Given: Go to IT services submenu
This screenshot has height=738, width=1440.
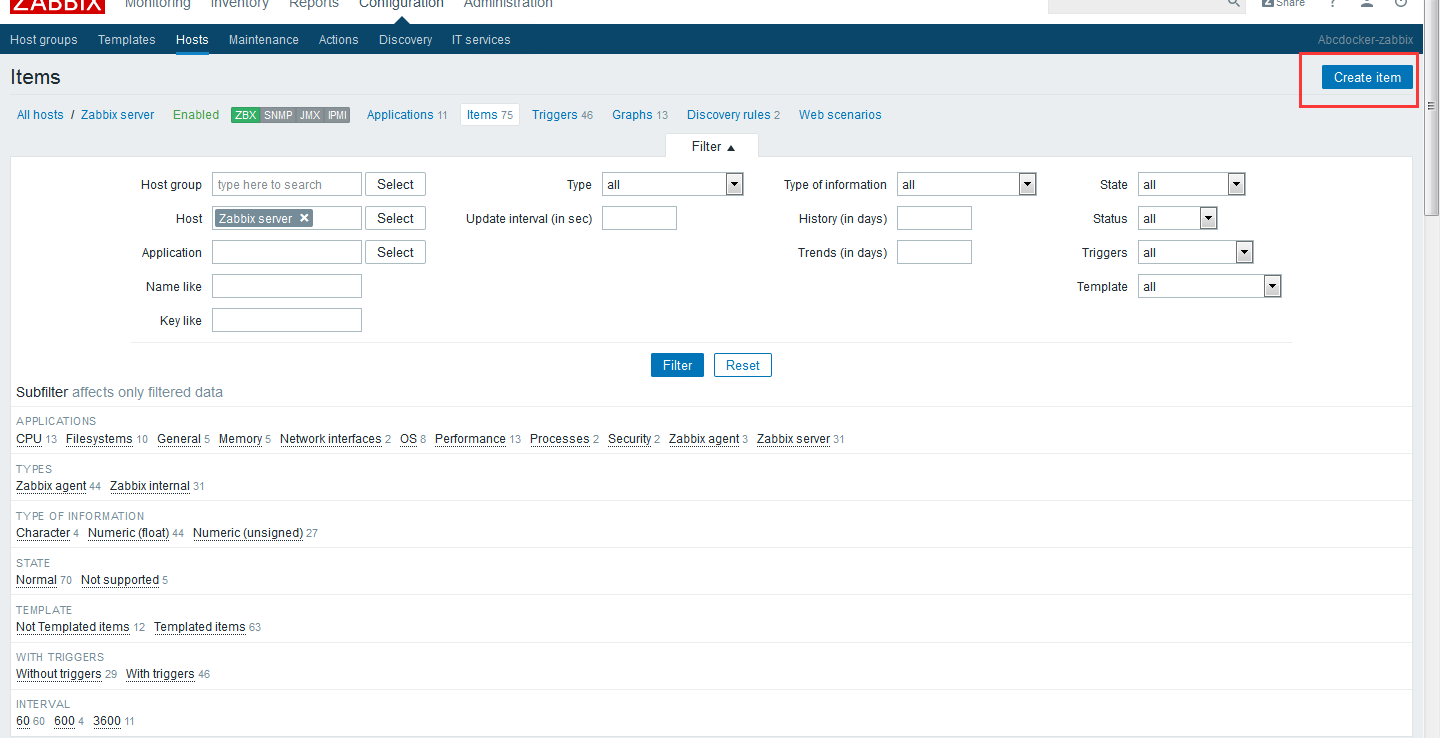Looking at the screenshot, I should coord(481,40).
